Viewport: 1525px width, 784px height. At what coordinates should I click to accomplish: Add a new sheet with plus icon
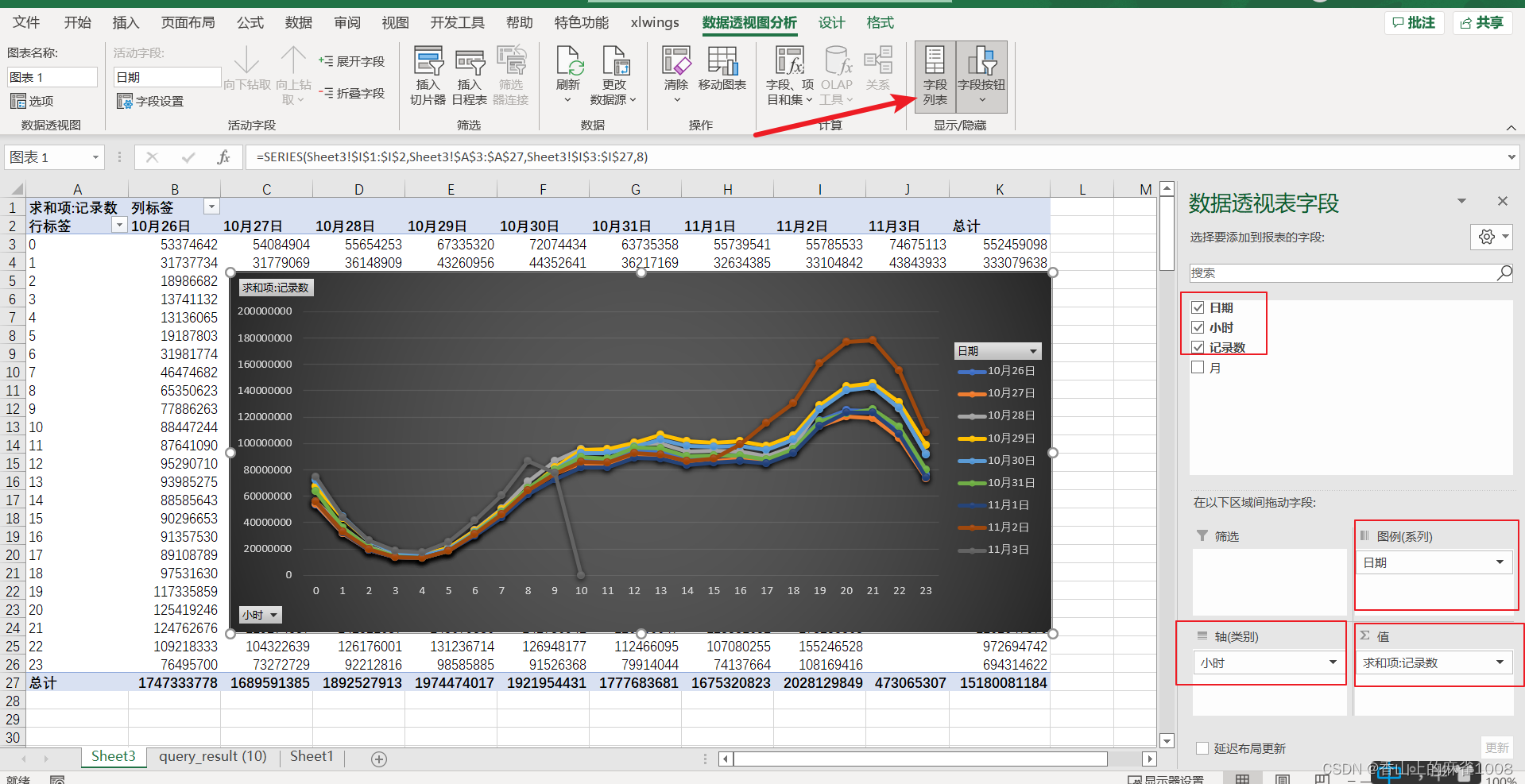tap(379, 759)
